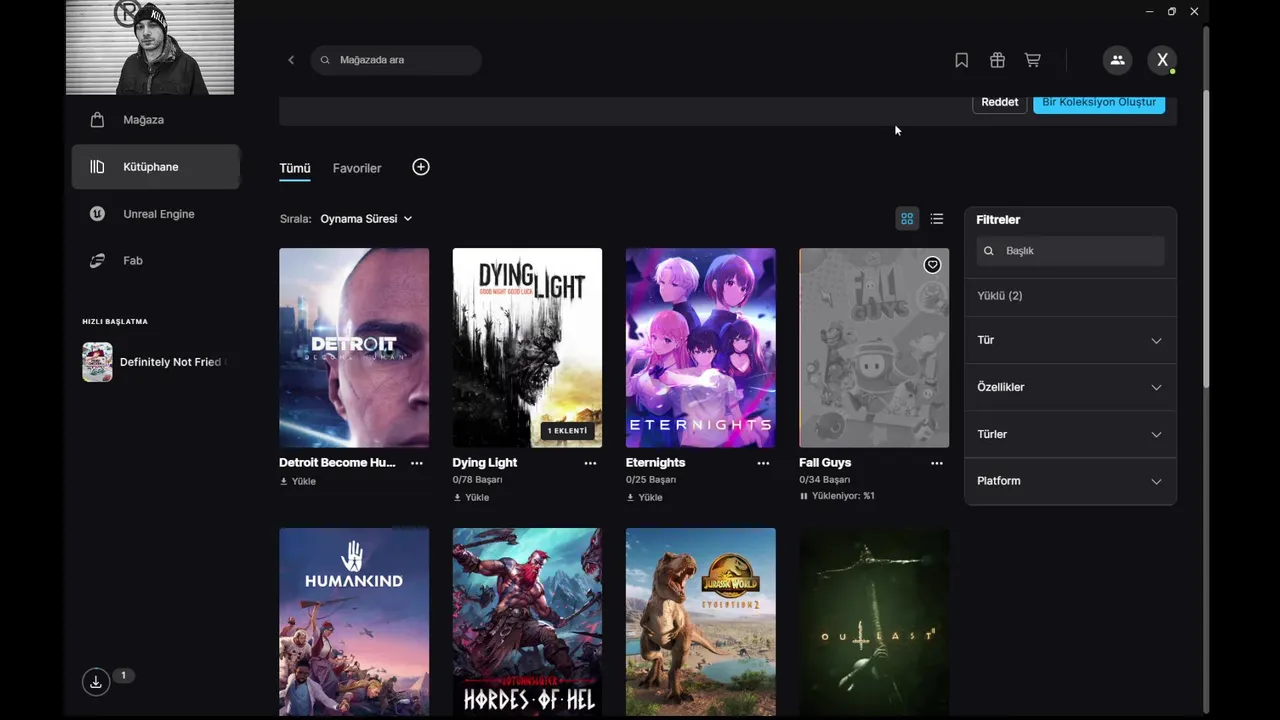Click the Unreal Engine logo icon
This screenshot has width=1280, height=720.
click(x=97, y=214)
